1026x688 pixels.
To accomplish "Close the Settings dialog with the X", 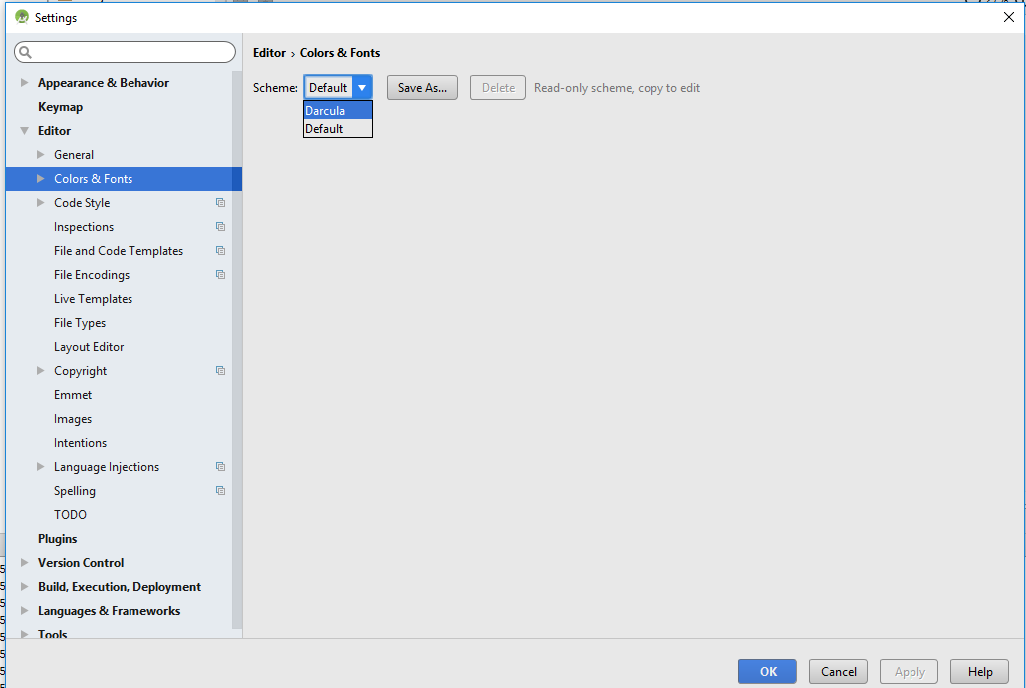I will 1008,17.
